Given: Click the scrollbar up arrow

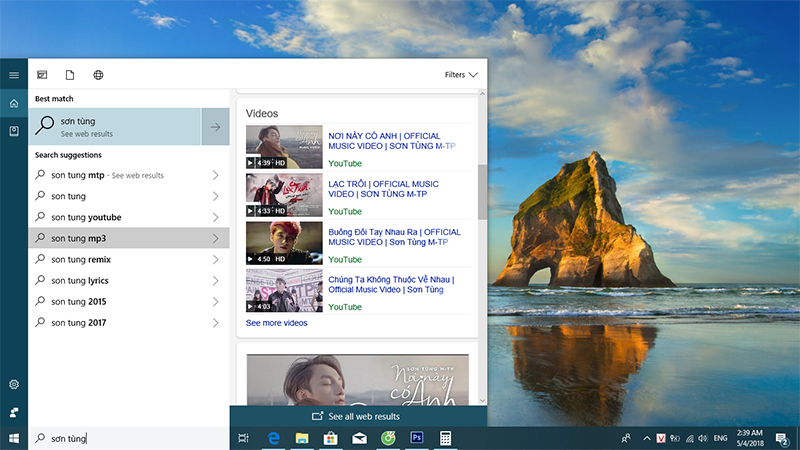Looking at the screenshot, I should click(x=482, y=94).
